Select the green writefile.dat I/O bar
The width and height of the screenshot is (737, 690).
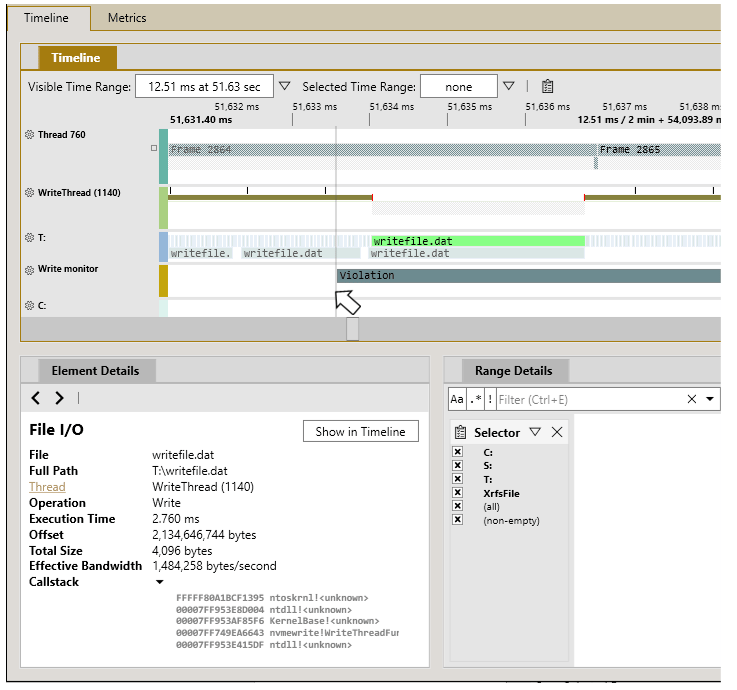pyautogui.click(x=478, y=242)
